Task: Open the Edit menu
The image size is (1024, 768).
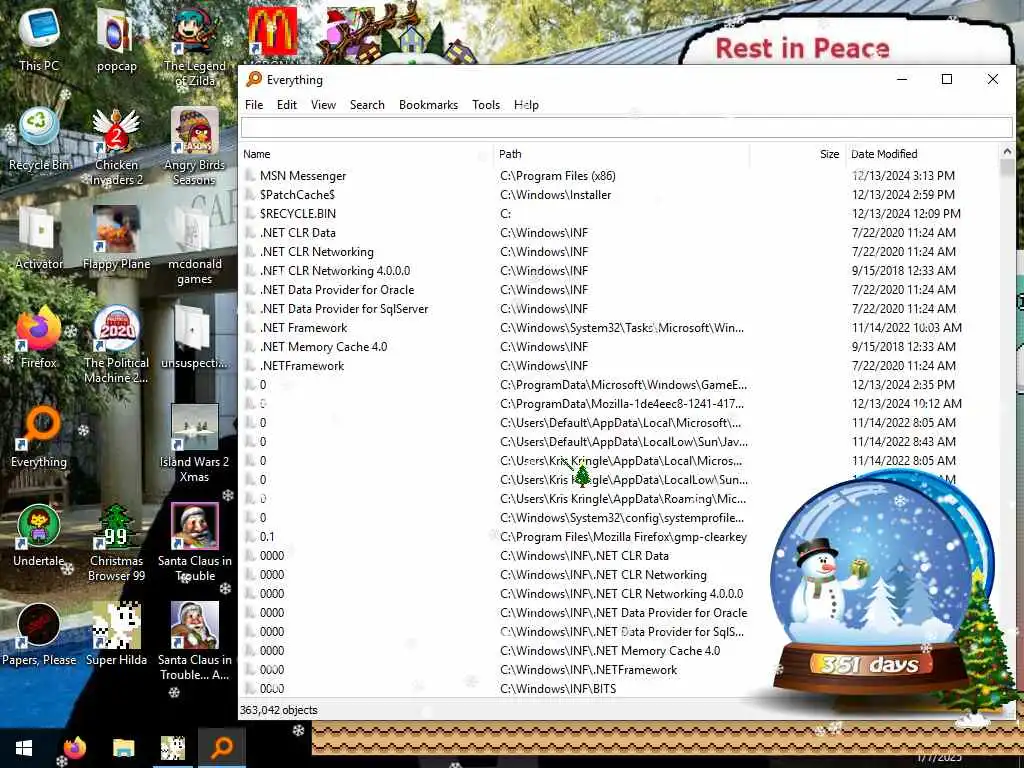Action: point(287,105)
